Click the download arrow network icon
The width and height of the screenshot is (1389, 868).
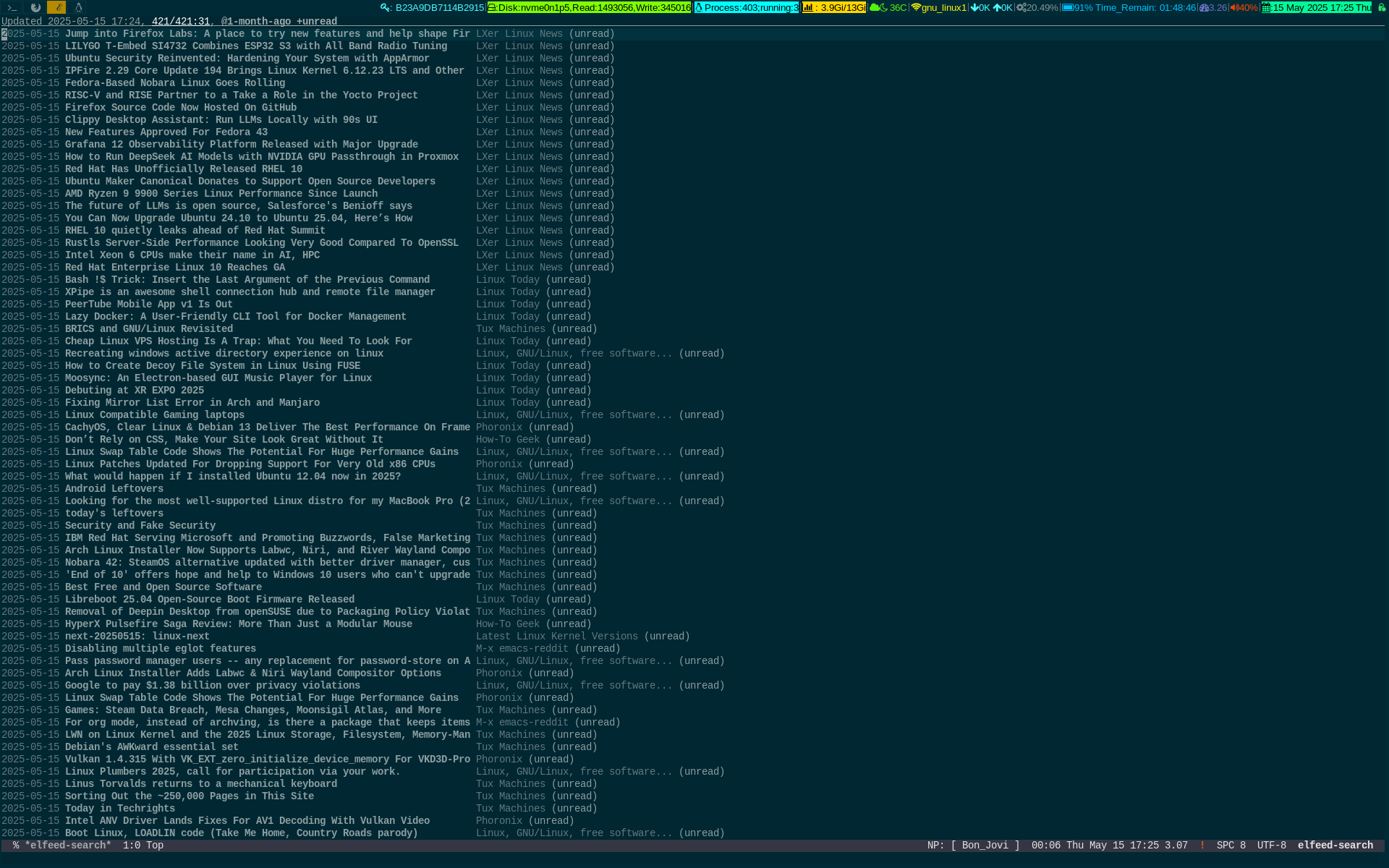pyautogui.click(x=974, y=8)
